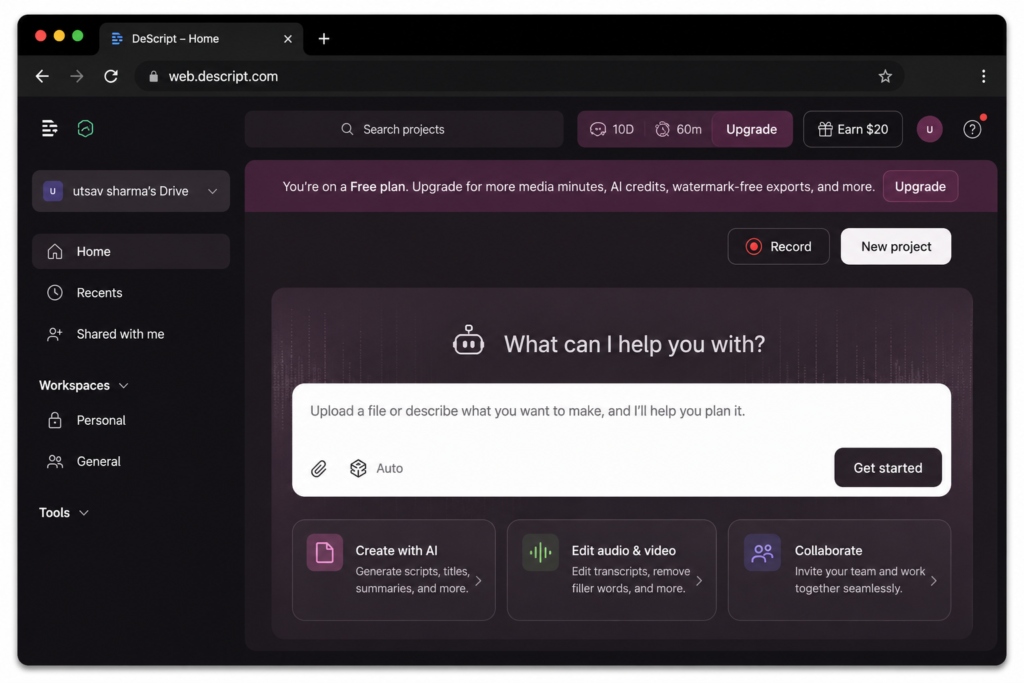
Task: Expand the Tools section
Action: coord(84,513)
